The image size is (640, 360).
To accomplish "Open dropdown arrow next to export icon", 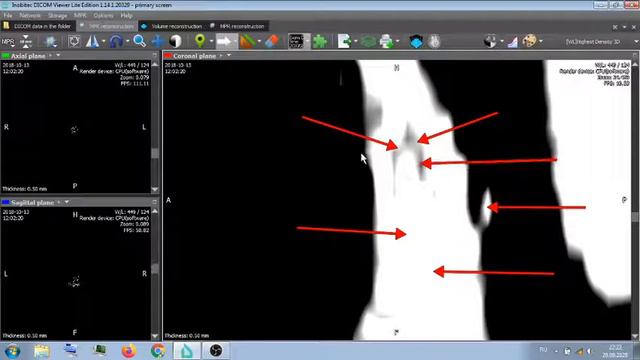I will click(356, 41).
